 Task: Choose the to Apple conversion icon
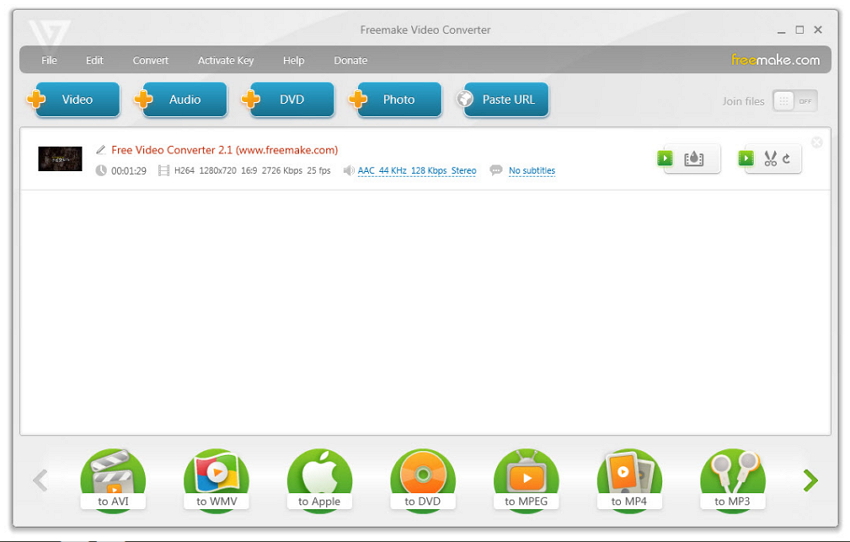point(319,479)
